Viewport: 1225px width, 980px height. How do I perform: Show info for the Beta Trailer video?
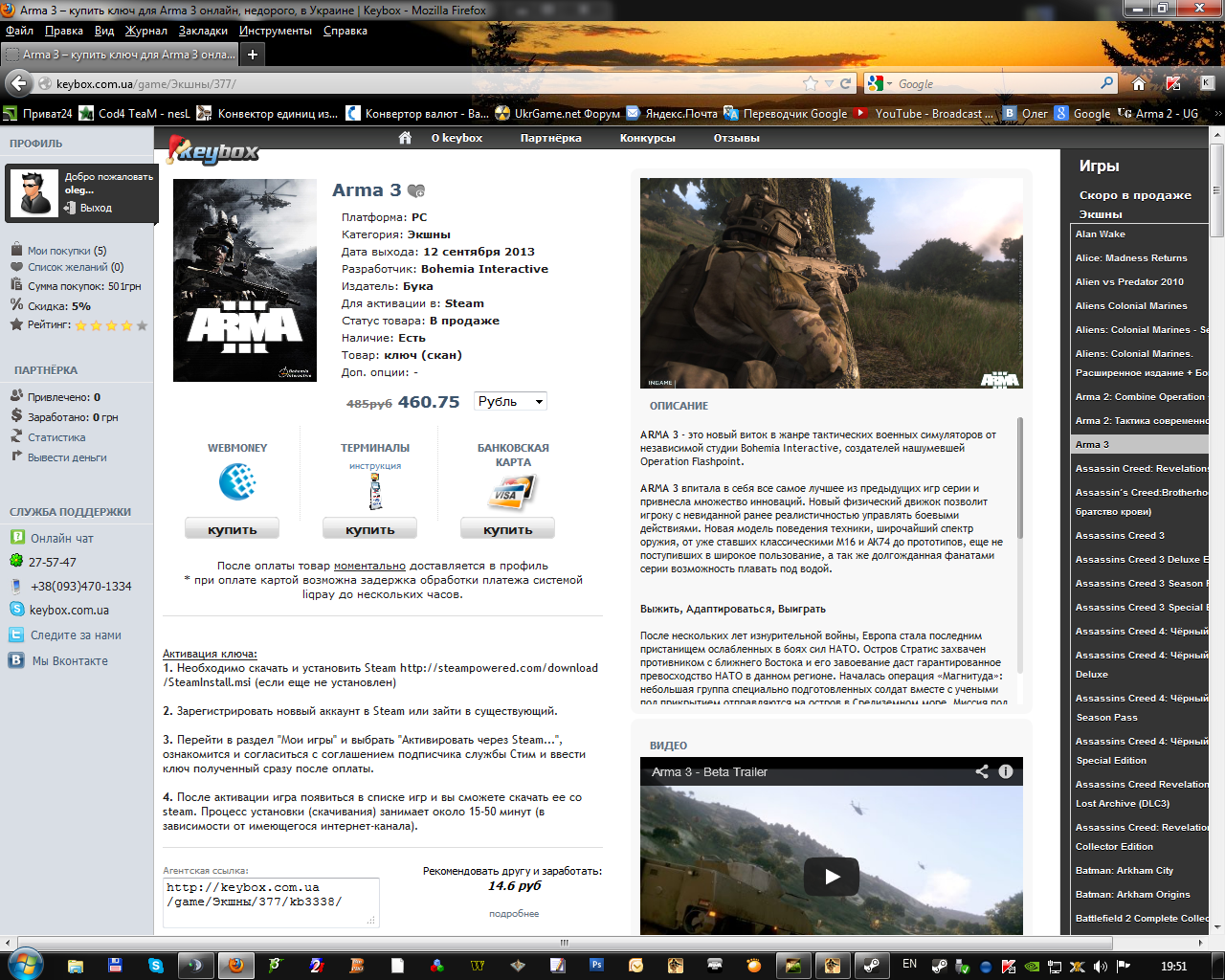click(x=1006, y=771)
